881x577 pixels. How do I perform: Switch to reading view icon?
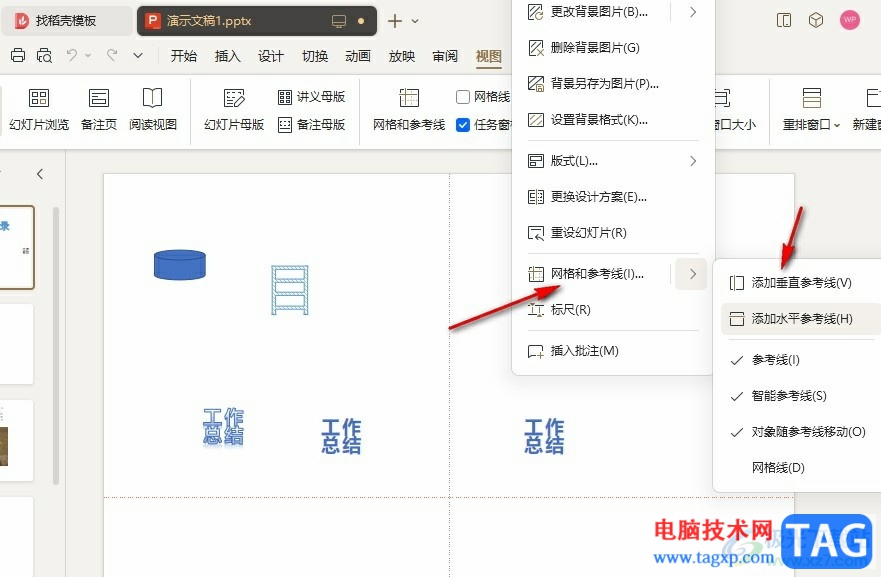tap(152, 98)
